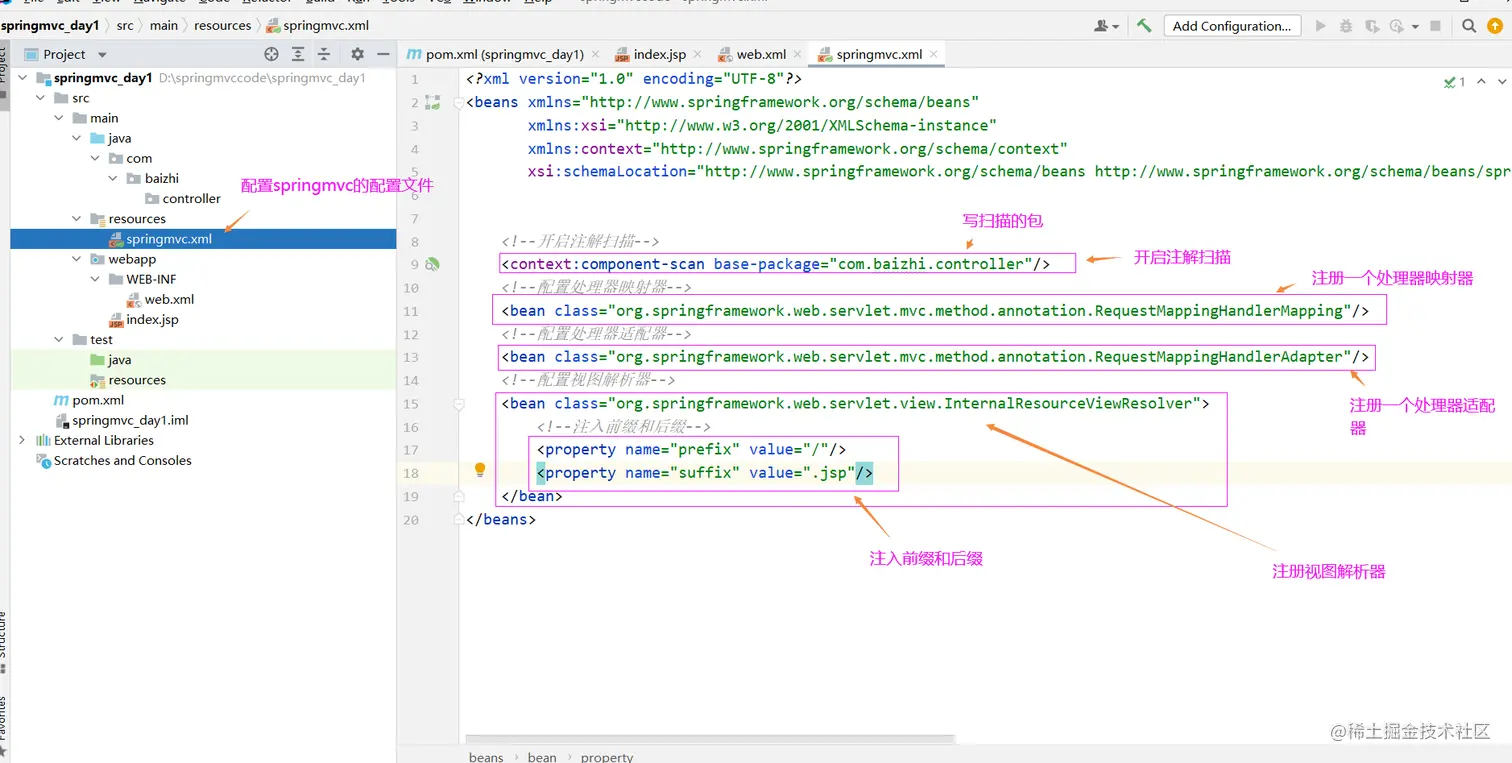Click the beans breadcrumb at editor bottom
1512x763 pixels.
click(486, 757)
